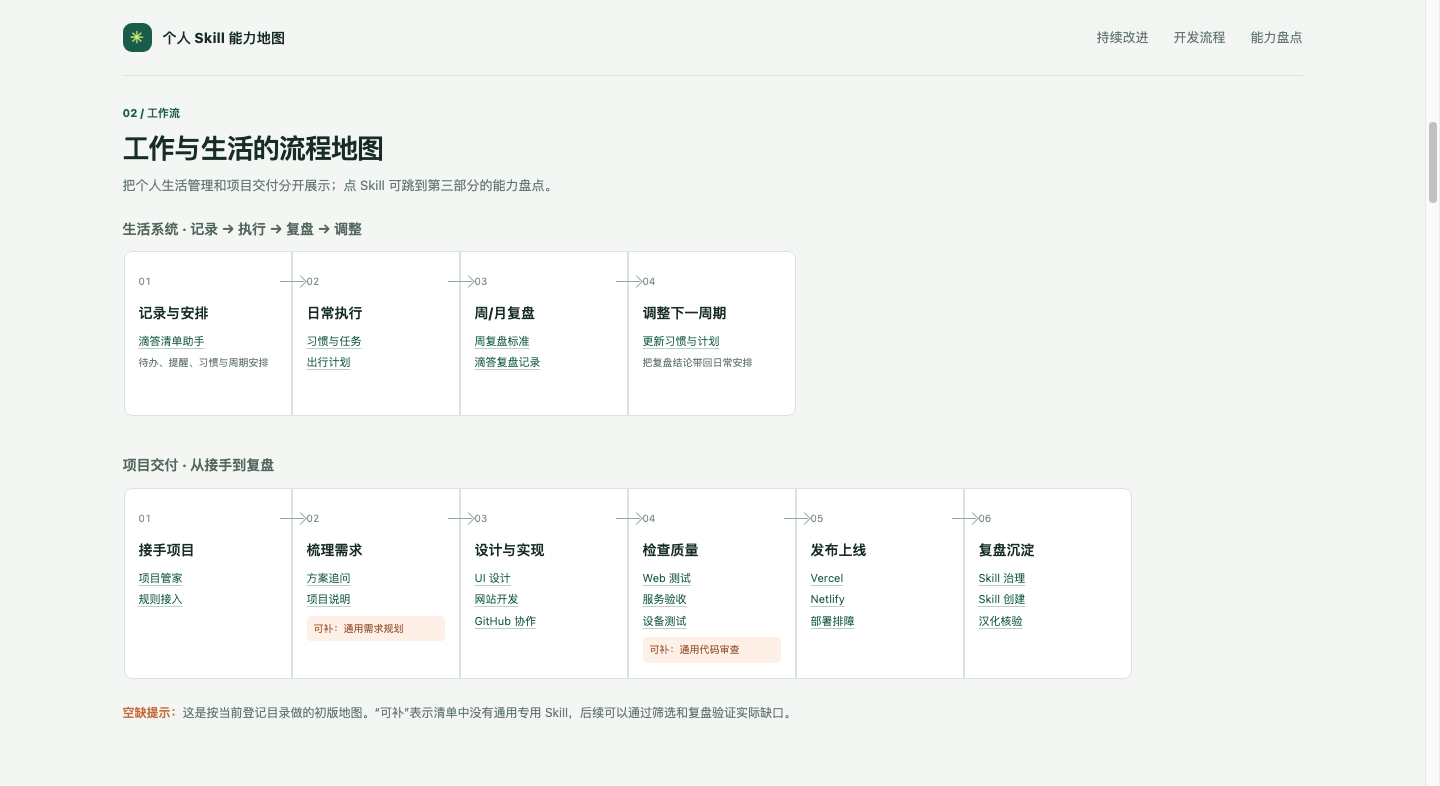Viewport: 1440px width, 786px height.
Task: Open the UI 设计 skill link
Action: pyautogui.click(x=492, y=579)
